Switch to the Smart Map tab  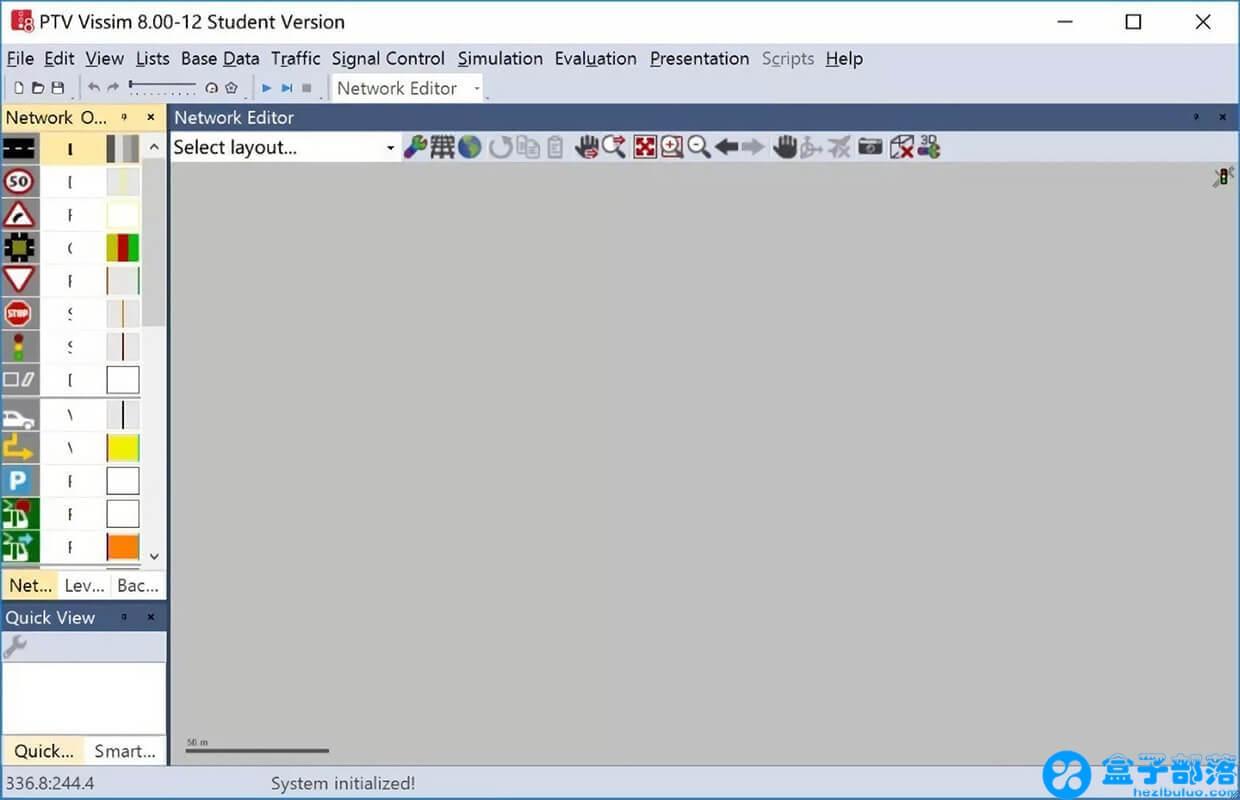[x=125, y=751]
